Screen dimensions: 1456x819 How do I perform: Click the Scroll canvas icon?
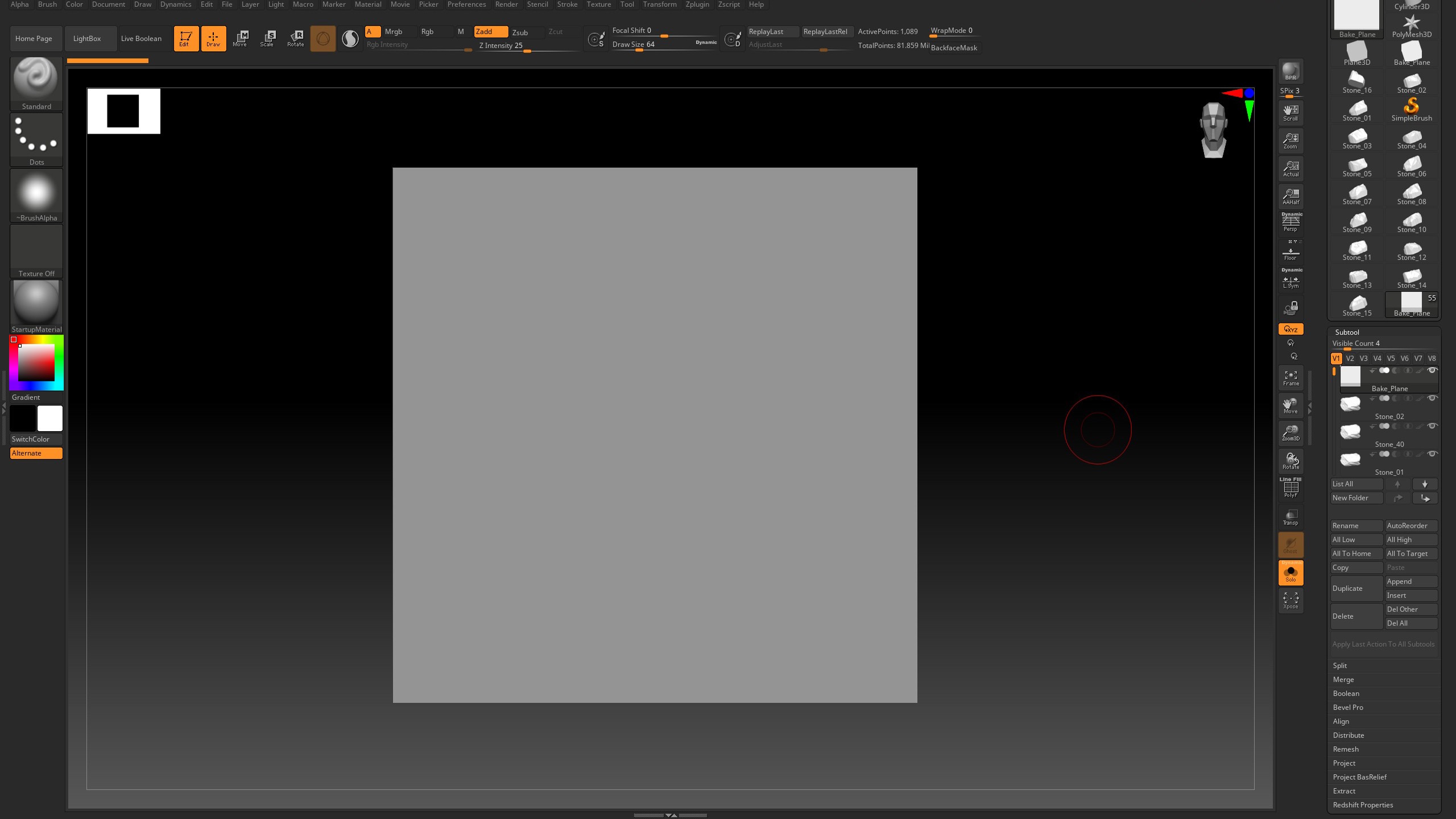point(1290,113)
